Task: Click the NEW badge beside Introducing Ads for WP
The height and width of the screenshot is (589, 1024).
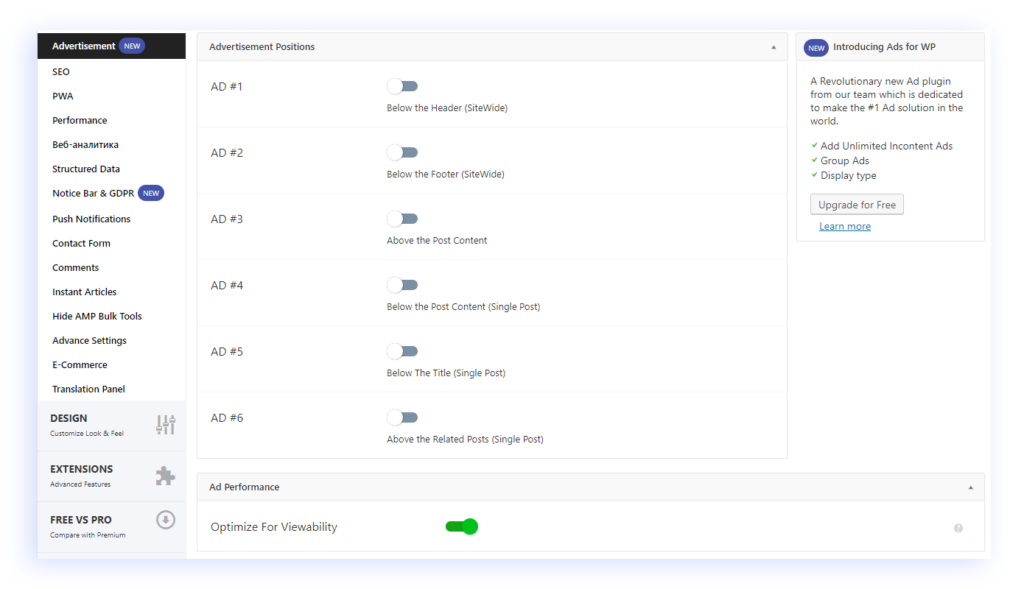Action: click(x=816, y=48)
